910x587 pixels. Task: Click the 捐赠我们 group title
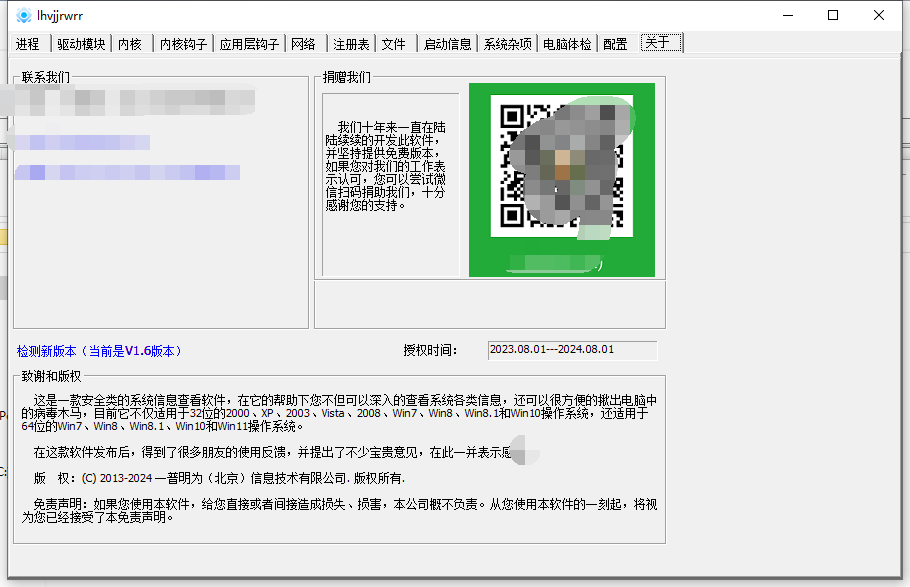click(x=346, y=77)
